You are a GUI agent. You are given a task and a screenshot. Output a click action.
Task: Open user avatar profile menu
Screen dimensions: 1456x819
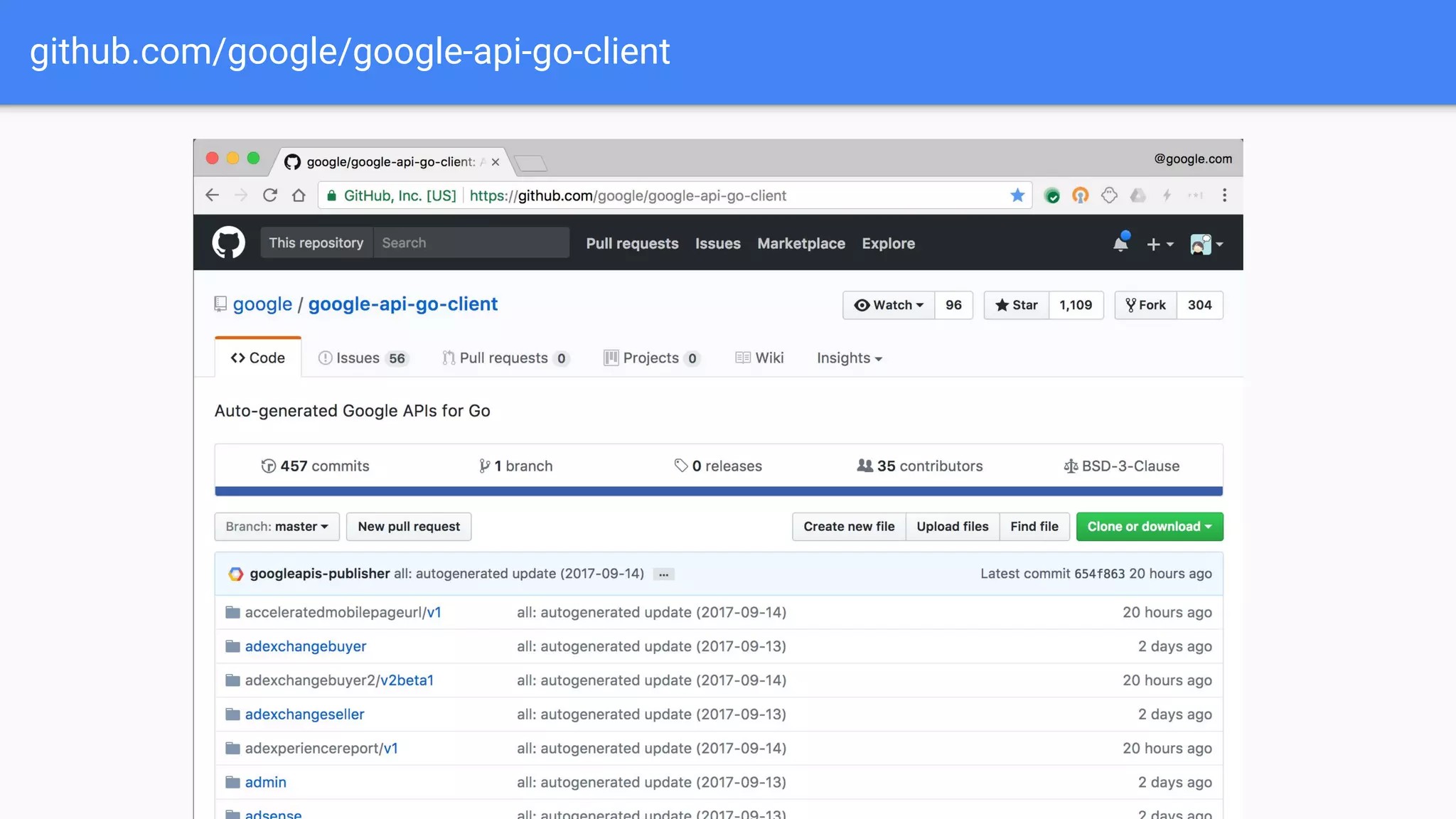click(1206, 244)
